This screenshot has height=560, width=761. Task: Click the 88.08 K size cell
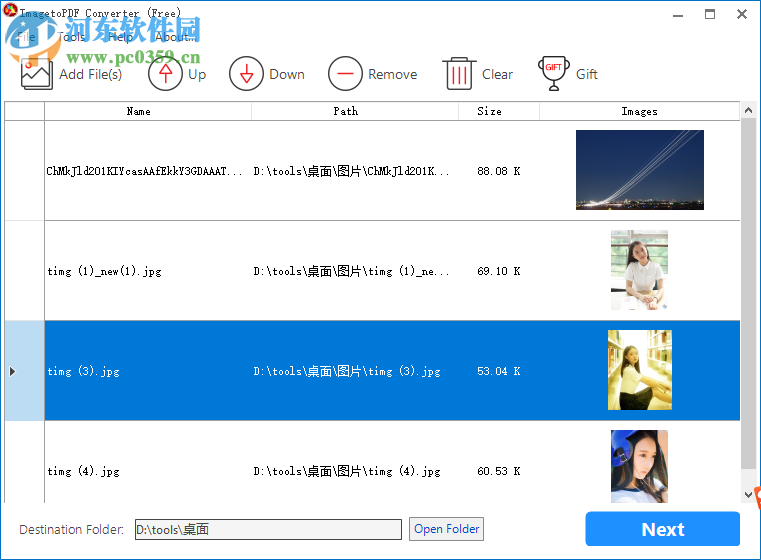click(499, 171)
